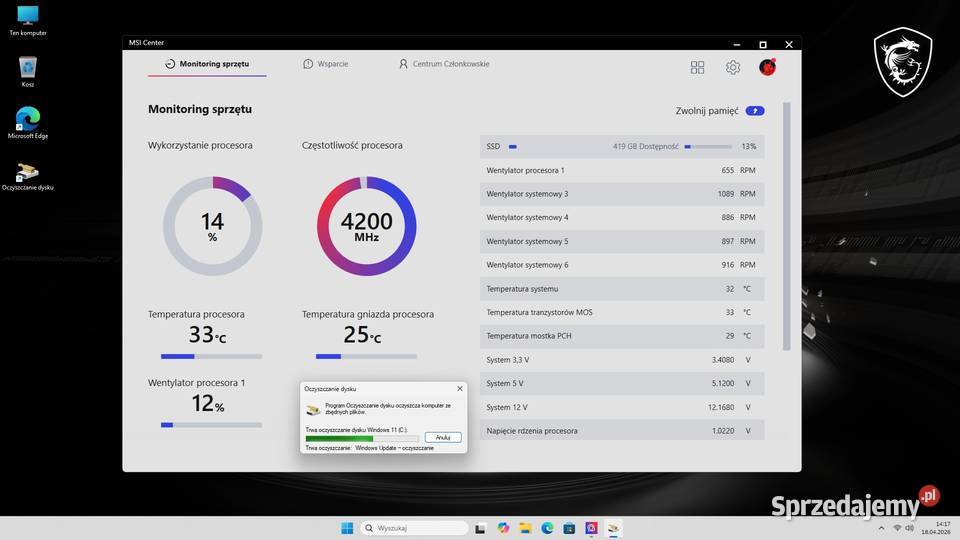This screenshot has height=540, width=960.
Task: Select the Monitoring sprzętu tab
Action: 207,64
